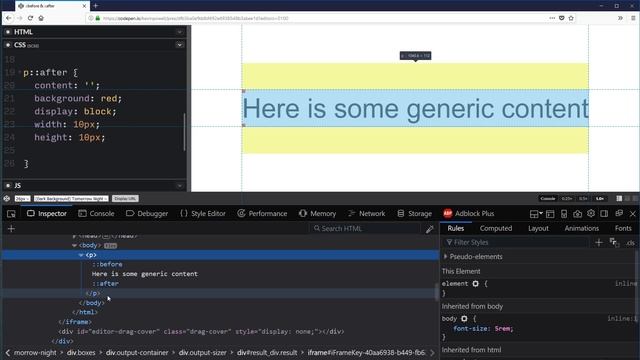640x360 pixels.
Task: Activate the element picker in devtools
Action: [x=11, y=213]
